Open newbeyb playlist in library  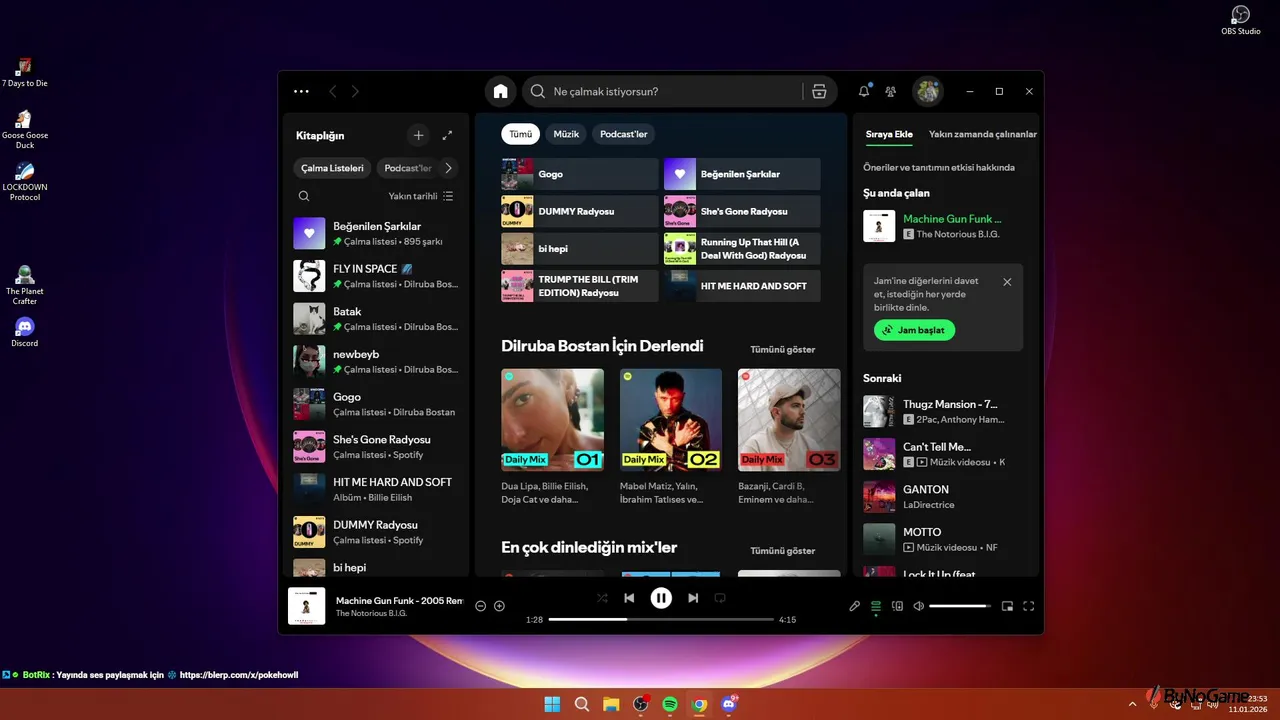(377, 361)
